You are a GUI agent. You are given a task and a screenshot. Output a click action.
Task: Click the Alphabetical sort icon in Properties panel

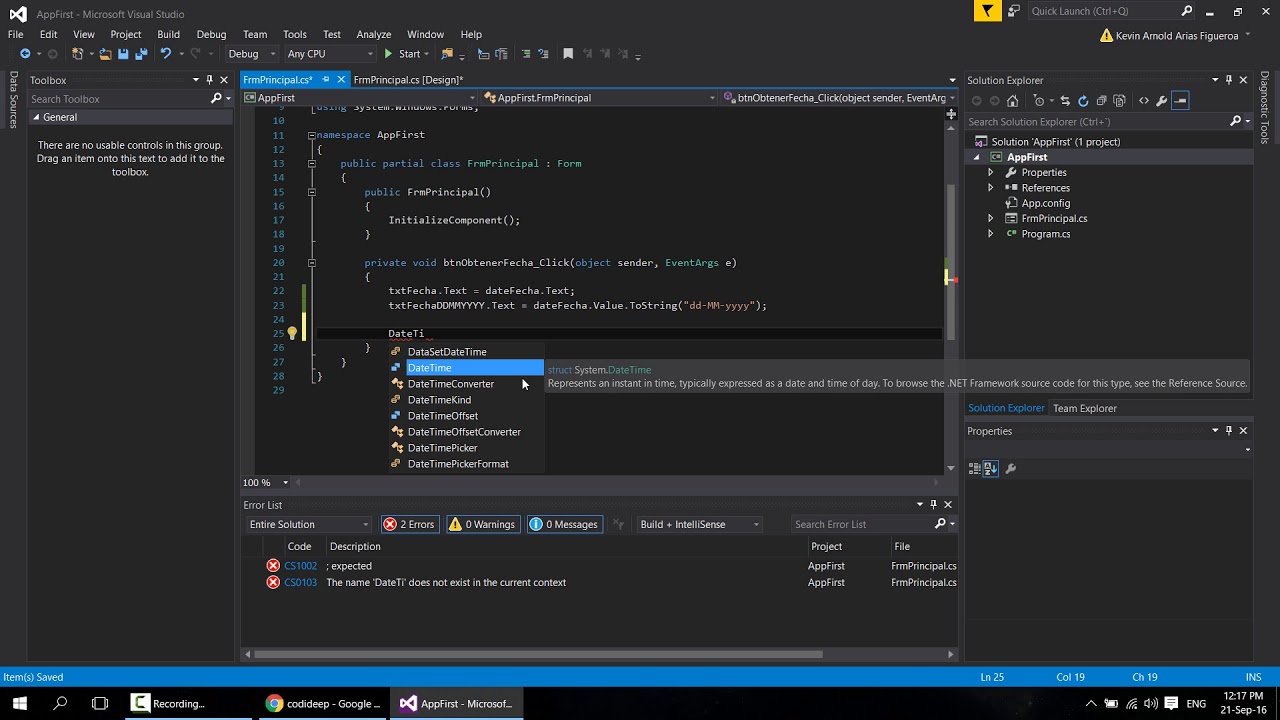tap(991, 468)
